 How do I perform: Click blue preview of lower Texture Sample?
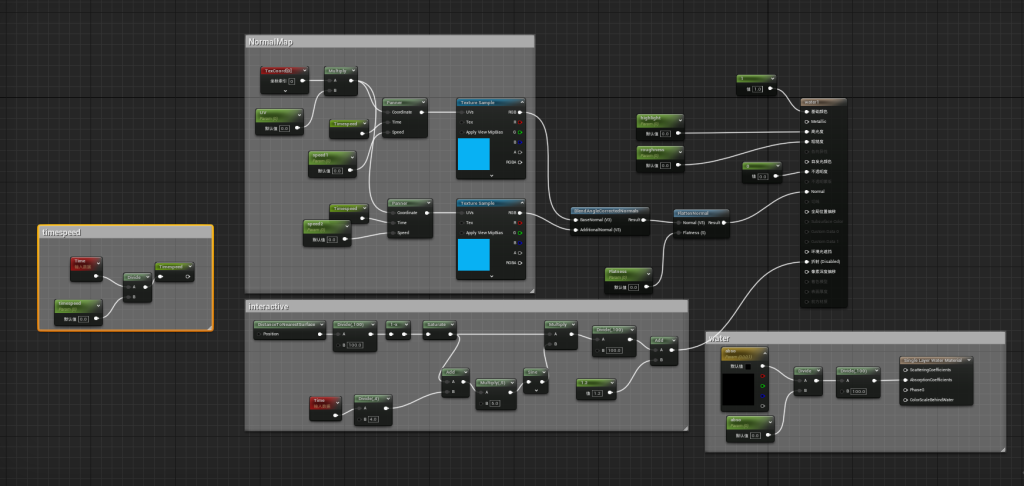tap(473, 255)
